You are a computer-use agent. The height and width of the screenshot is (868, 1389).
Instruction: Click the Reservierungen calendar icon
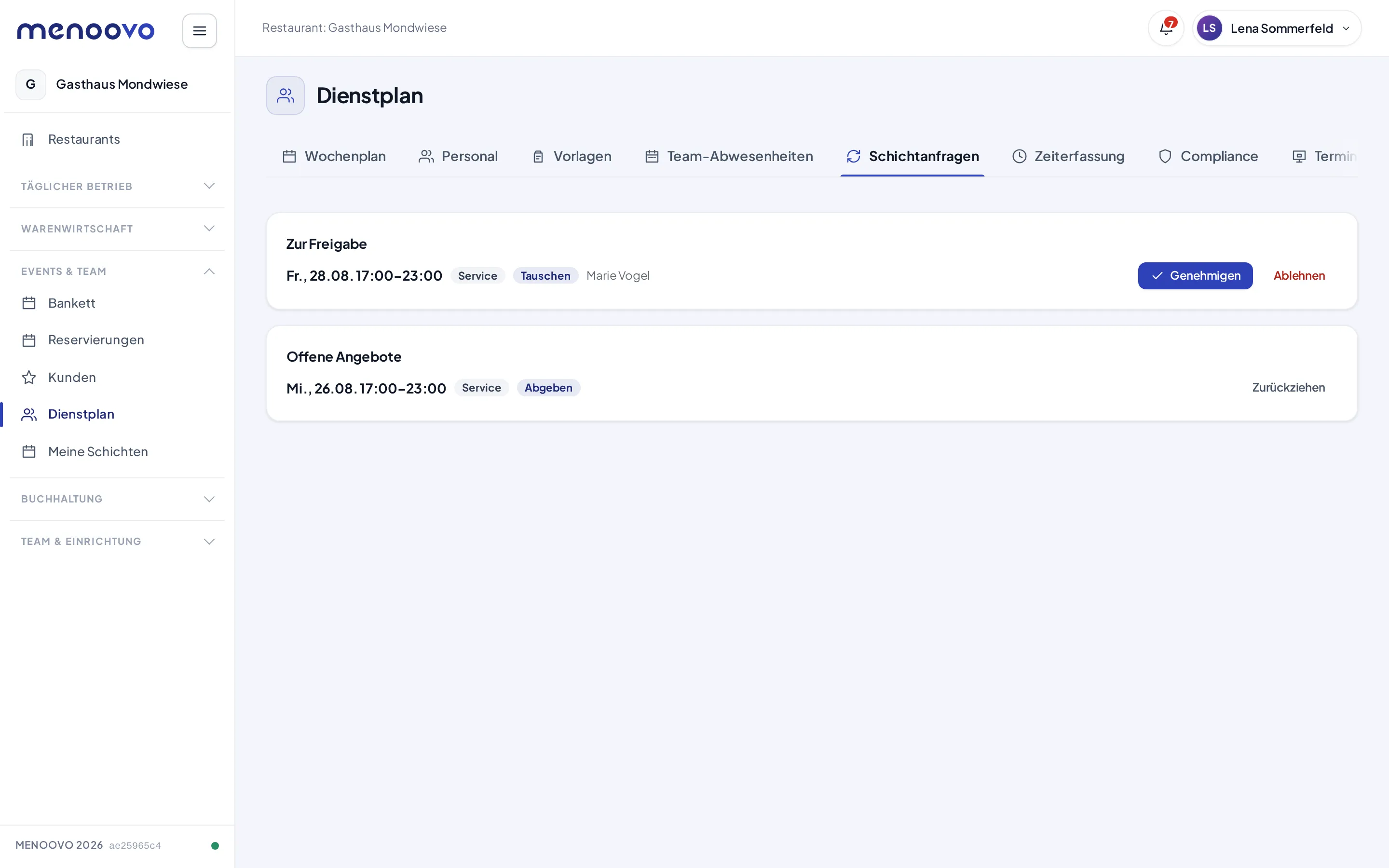tap(29, 340)
